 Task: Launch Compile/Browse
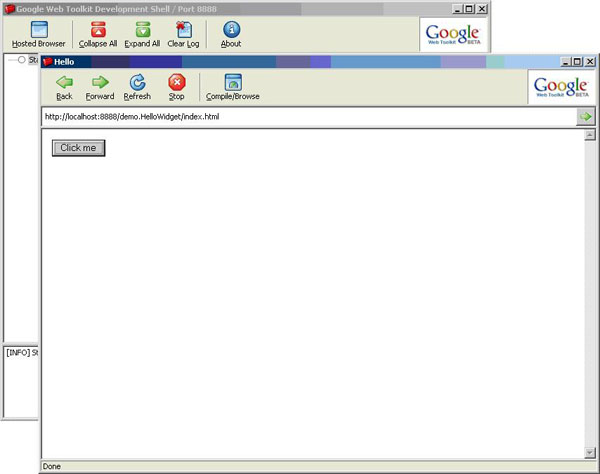(x=233, y=87)
